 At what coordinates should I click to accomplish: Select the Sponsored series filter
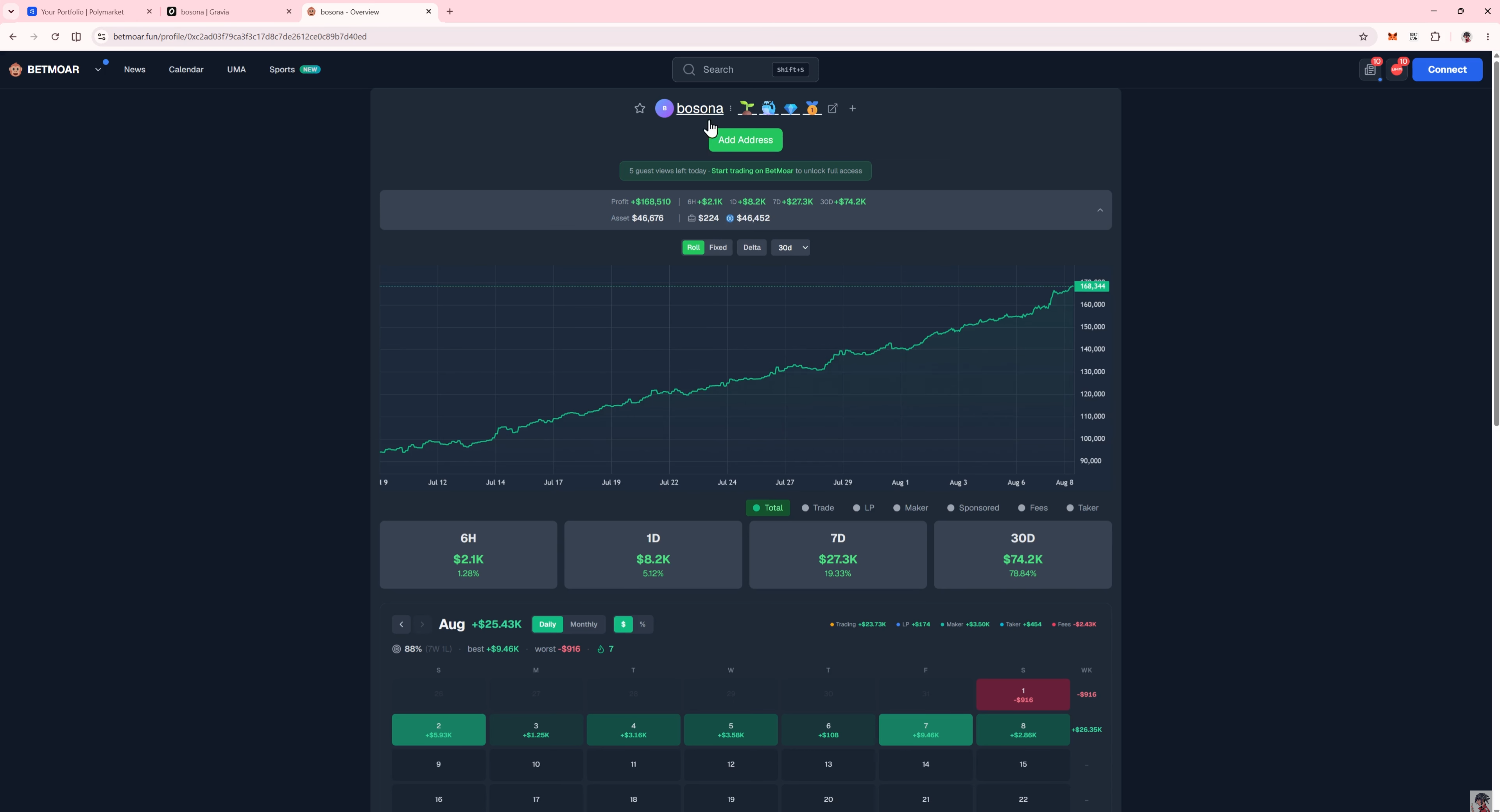point(973,508)
